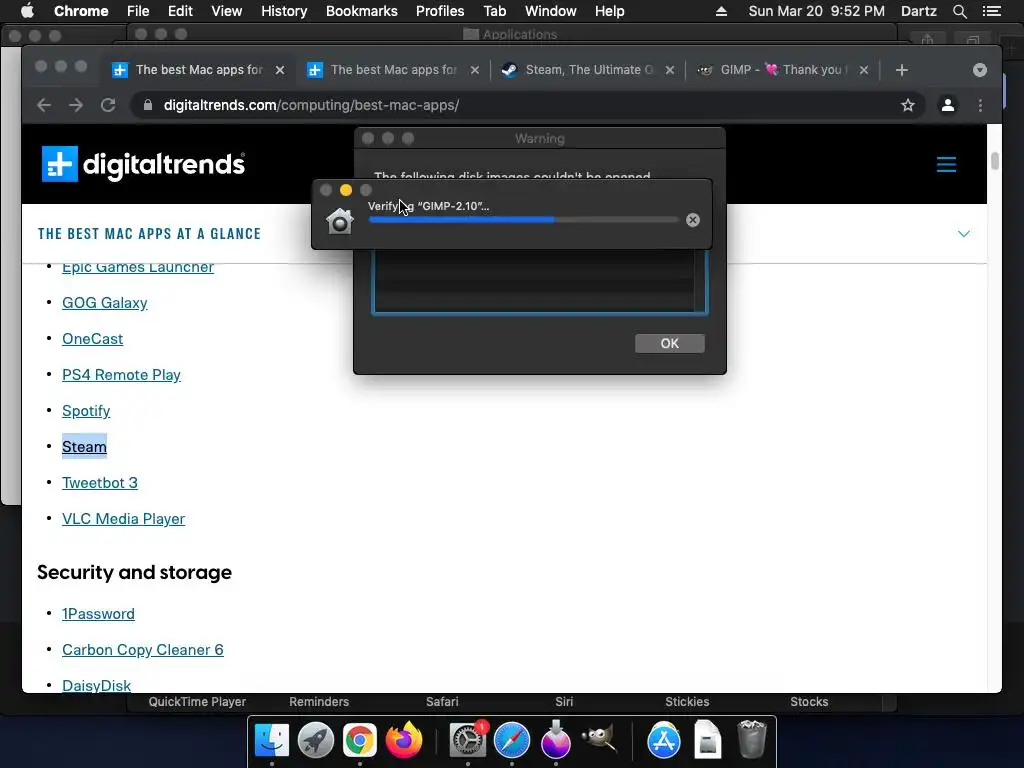
Task: Reload the digitaltrends page
Action: point(108,105)
